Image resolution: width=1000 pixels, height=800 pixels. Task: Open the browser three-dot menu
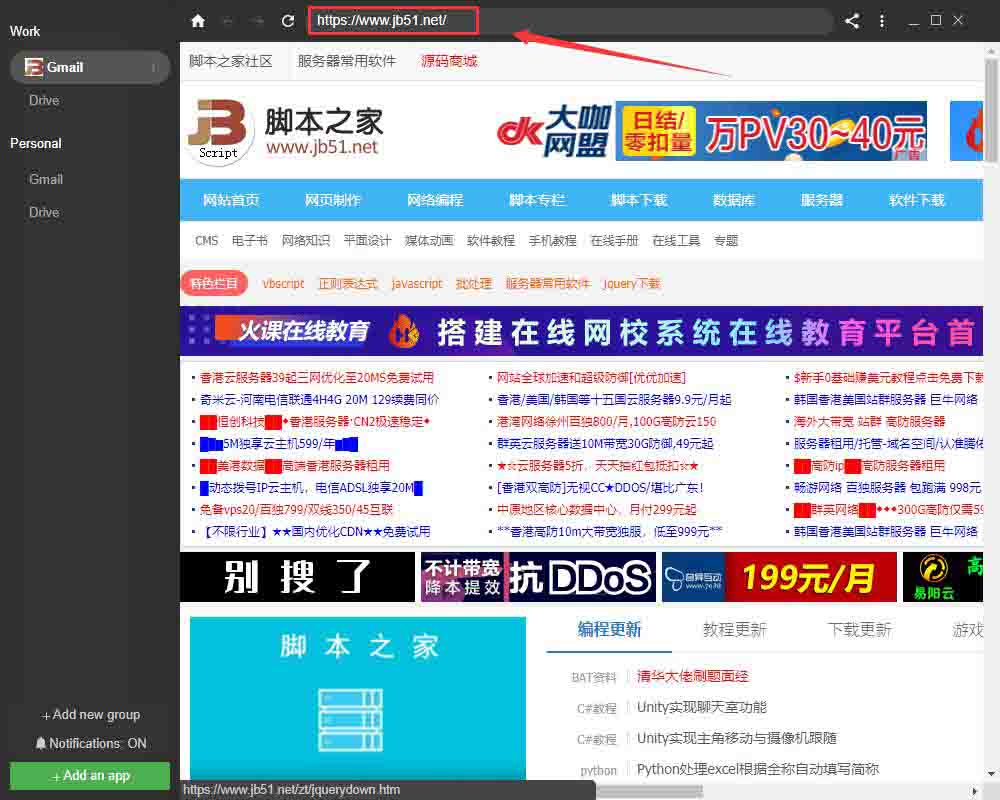click(881, 20)
